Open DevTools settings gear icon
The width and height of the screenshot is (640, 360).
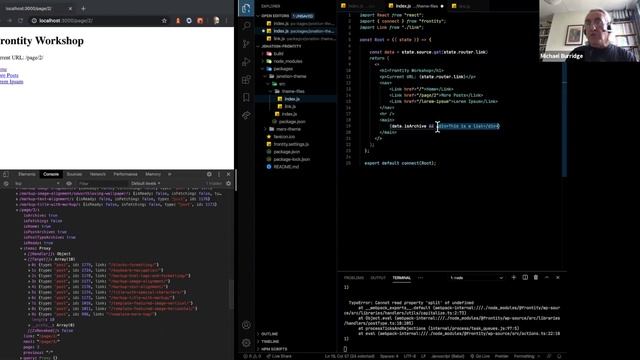tap(209, 174)
